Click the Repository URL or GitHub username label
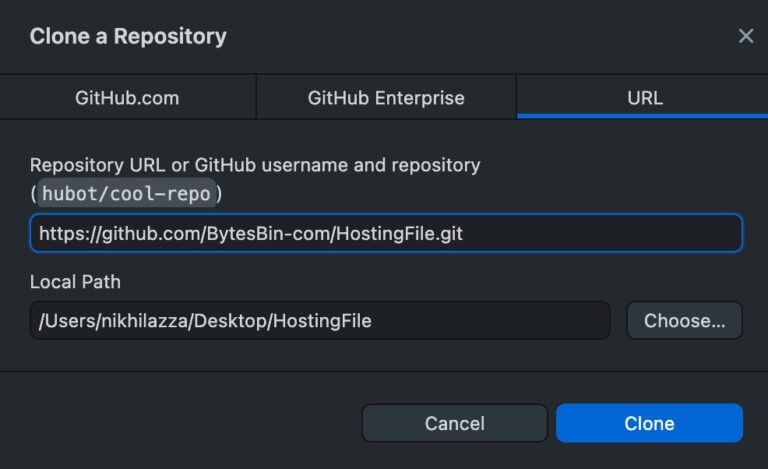Image resolution: width=768 pixels, height=469 pixels. [x=255, y=165]
